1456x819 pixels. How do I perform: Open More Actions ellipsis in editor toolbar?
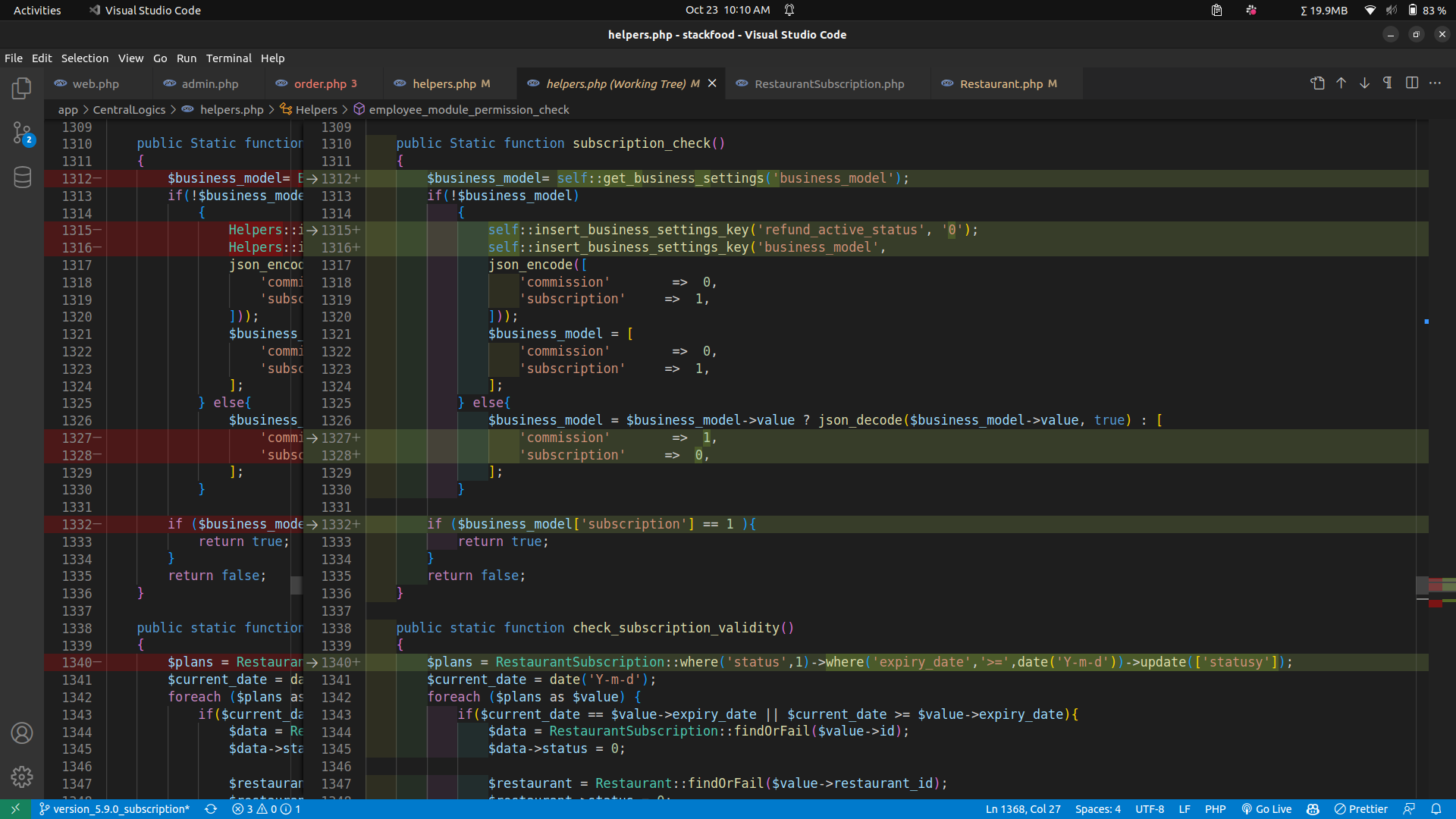point(1435,83)
